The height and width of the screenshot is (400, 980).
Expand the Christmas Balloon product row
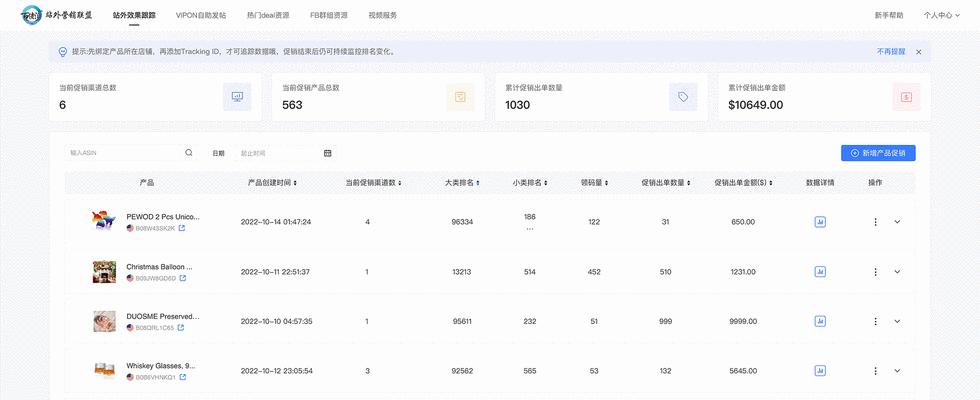898,272
